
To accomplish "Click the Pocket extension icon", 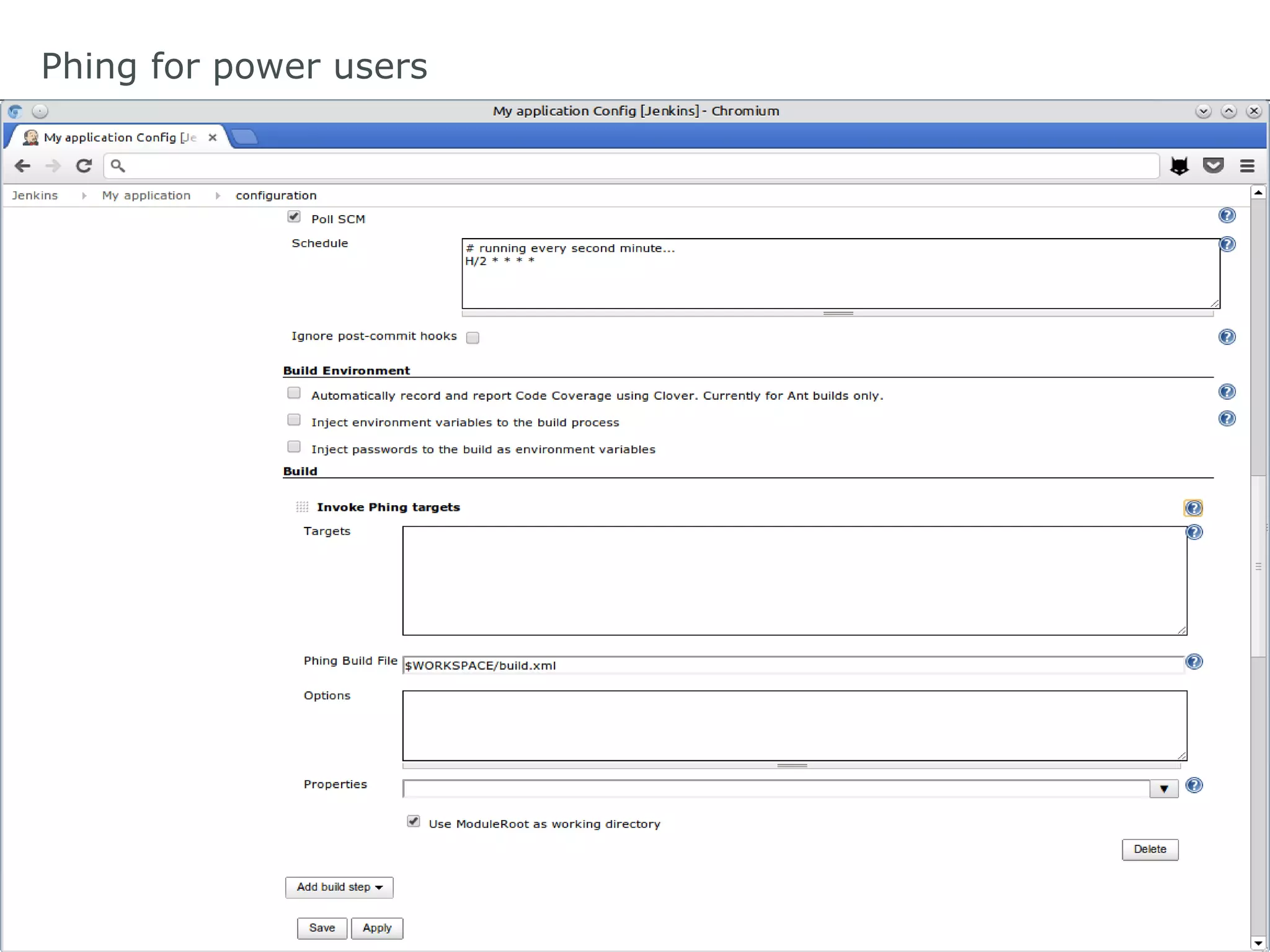I will 1214,165.
